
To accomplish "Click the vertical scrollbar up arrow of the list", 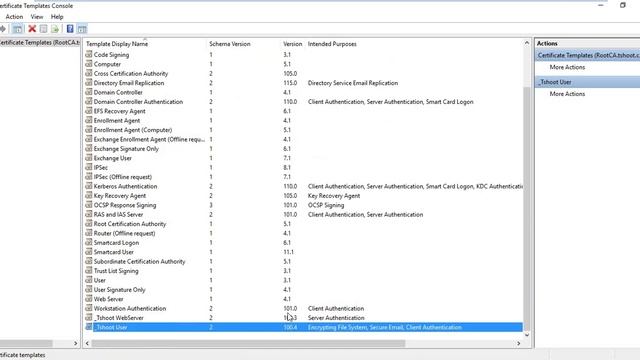I will (x=527, y=42).
